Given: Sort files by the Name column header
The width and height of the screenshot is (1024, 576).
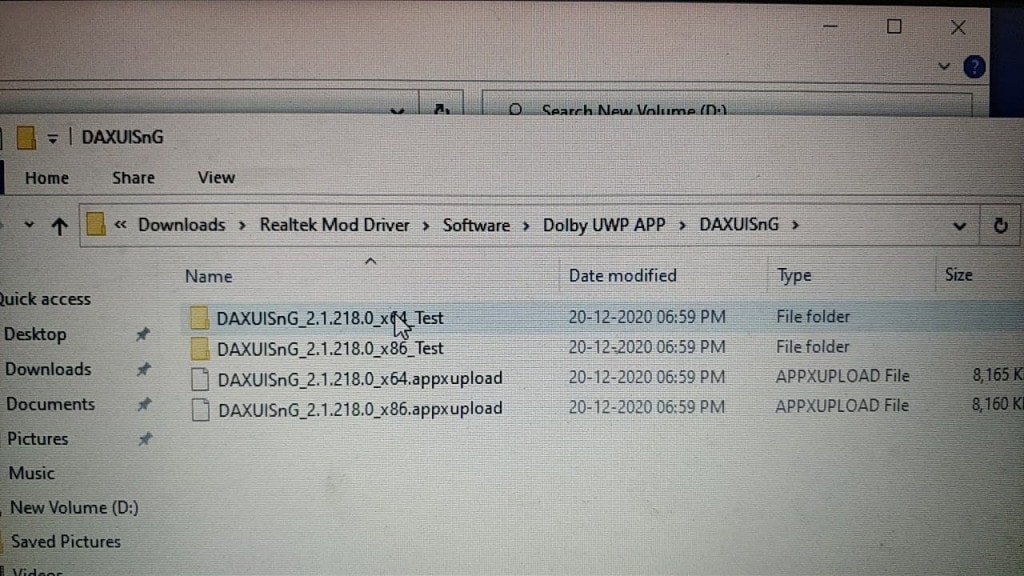Looking at the screenshot, I should pyautogui.click(x=209, y=276).
